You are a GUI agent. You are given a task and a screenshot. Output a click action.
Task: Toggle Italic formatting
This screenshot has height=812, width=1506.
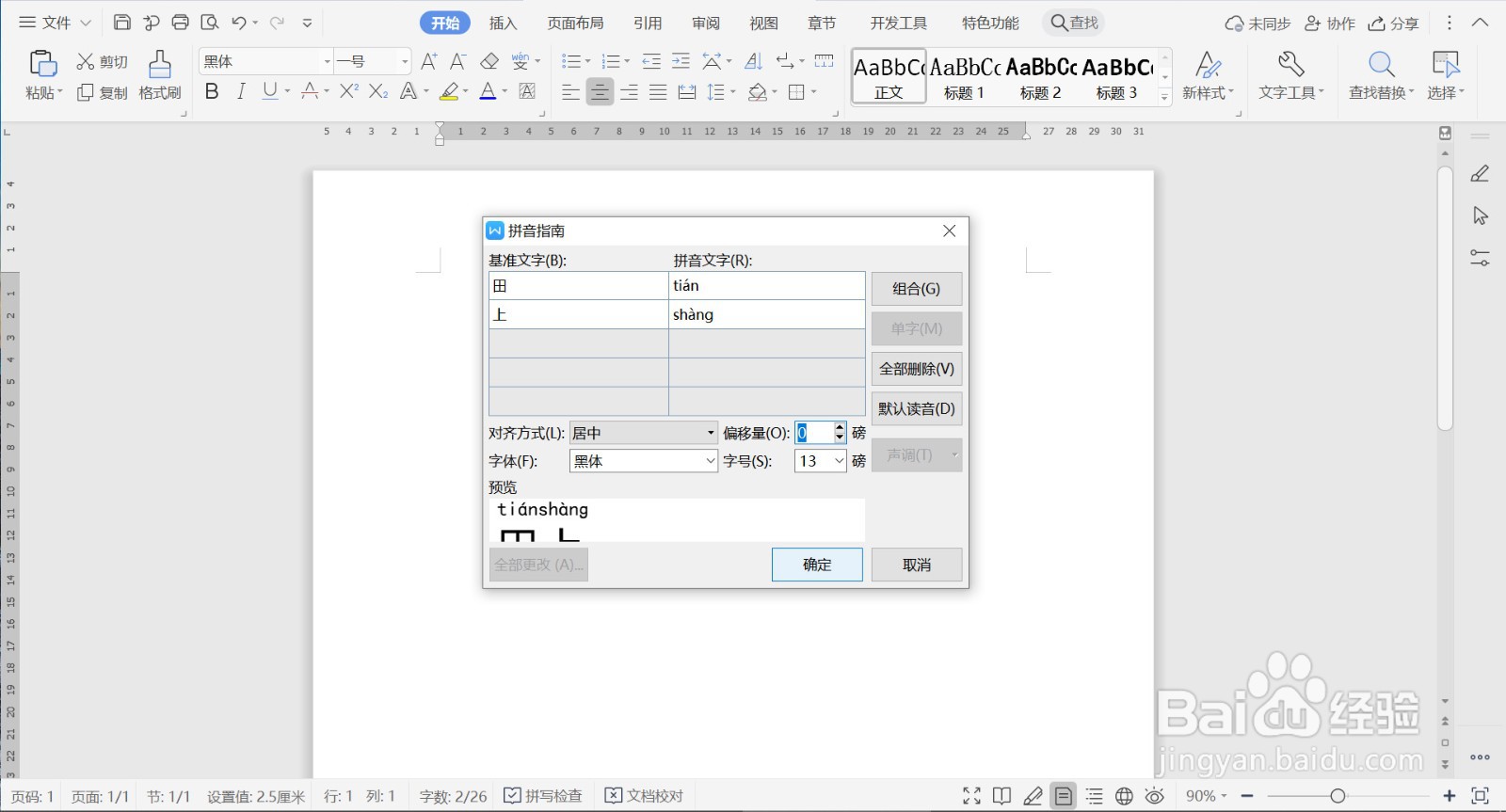click(x=241, y=91)
